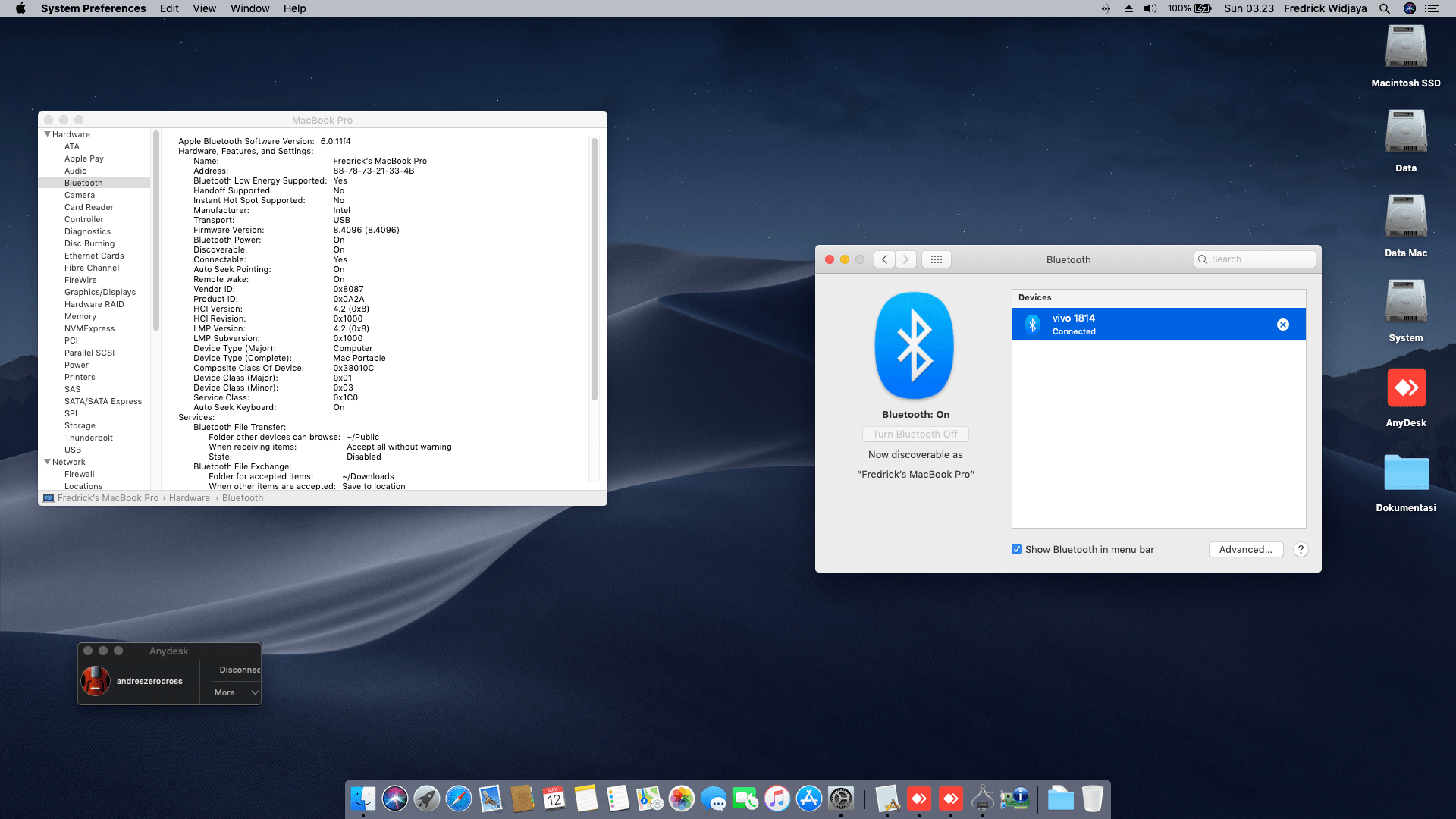Image resolution: width=1456 pixels, height=819 pixels.
Task: Click the Advanced button in Bluetooth preferences
Action: tap(1246, 549)
